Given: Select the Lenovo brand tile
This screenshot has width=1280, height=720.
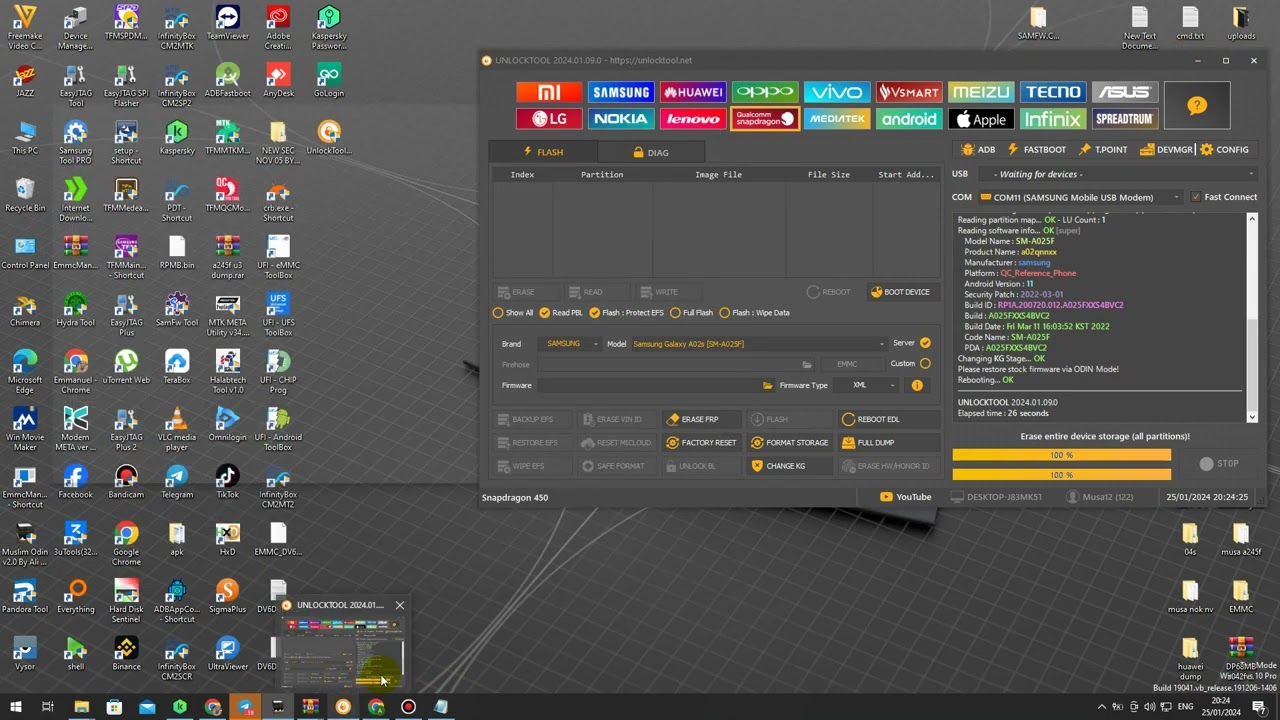Looking at the screenshot, I should click(x=693, y=119).
